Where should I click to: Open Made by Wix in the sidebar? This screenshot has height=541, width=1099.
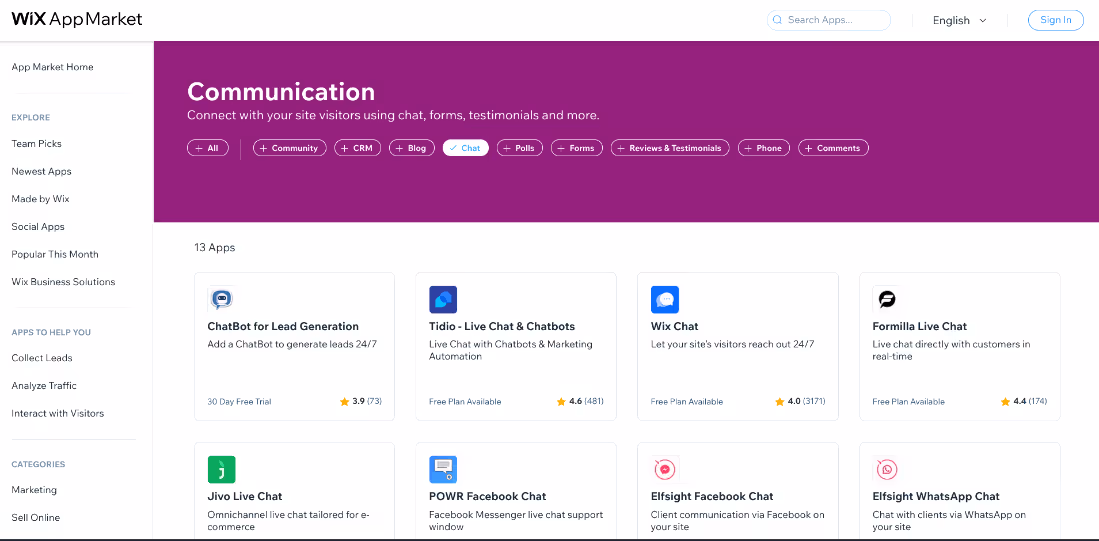[41, 199]
